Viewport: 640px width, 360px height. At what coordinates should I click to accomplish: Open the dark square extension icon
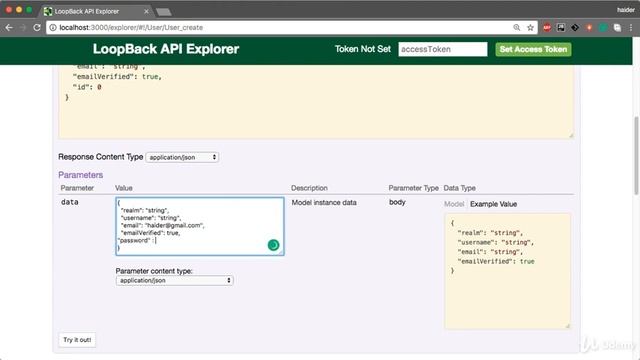[561, 27]
